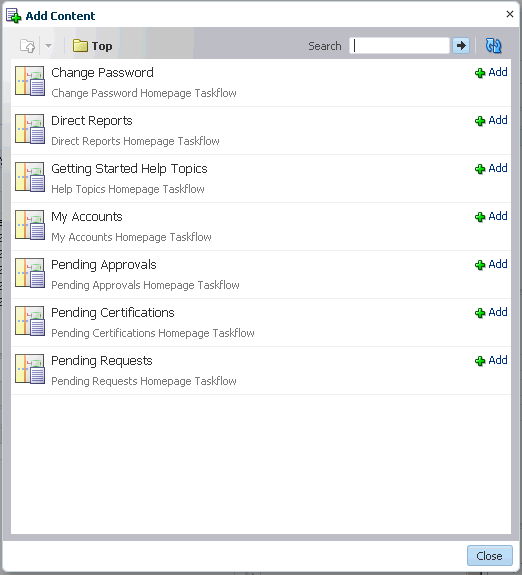Click the Pending Certifications taskflow icon
The image size is (522, 575).
coord(30,321)
